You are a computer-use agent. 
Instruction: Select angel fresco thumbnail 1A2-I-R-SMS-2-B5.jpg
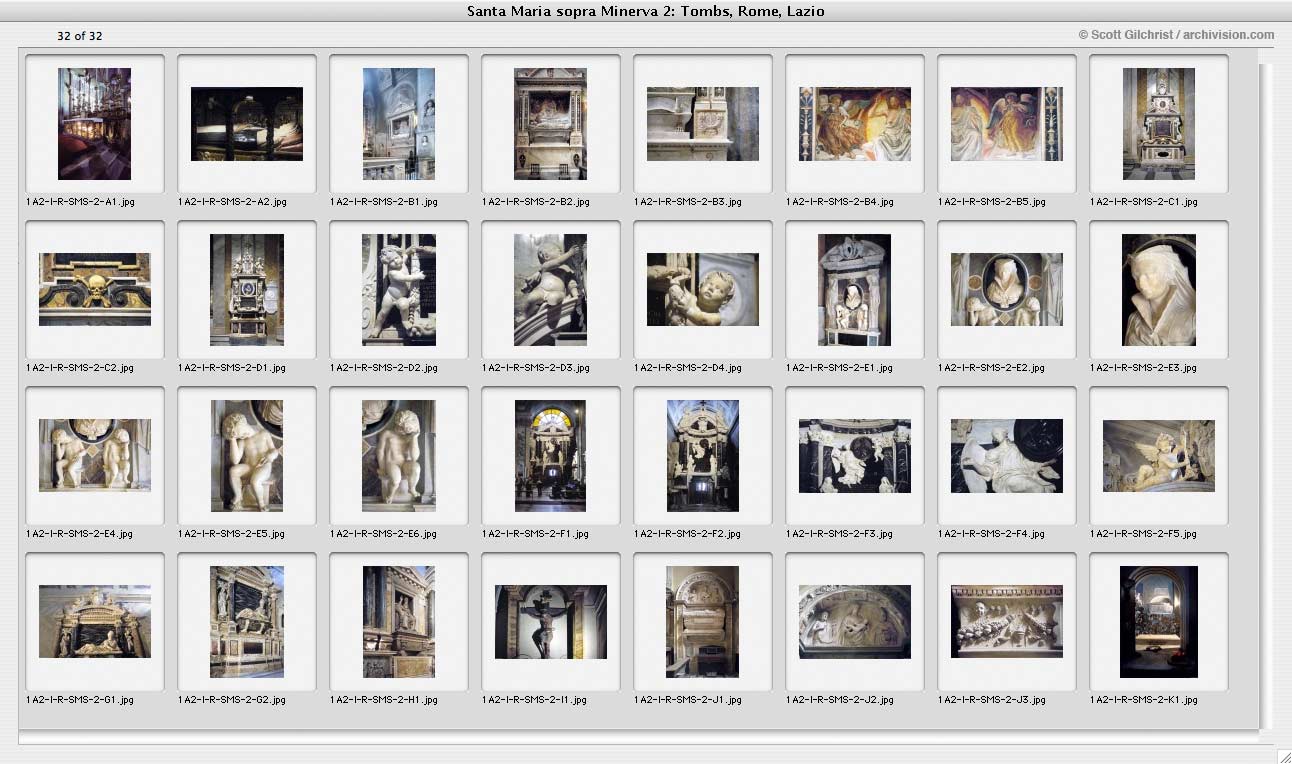click(x=1007, y=124)
